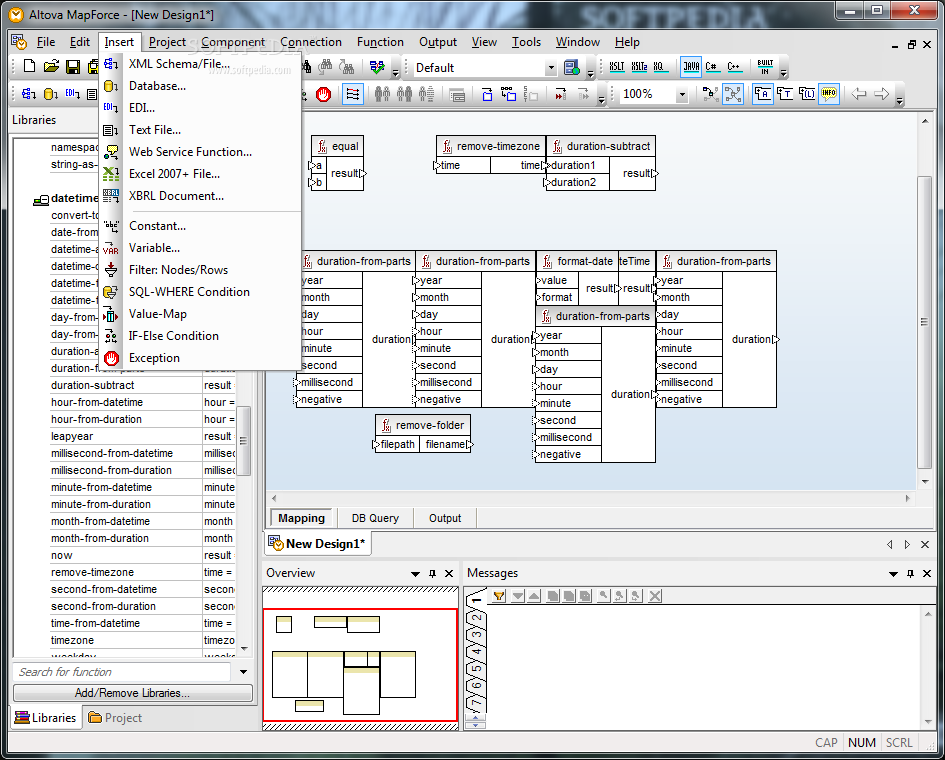Click the Overview minimap viewport
The height and width of the screenshot is (760, 945).
360,665
